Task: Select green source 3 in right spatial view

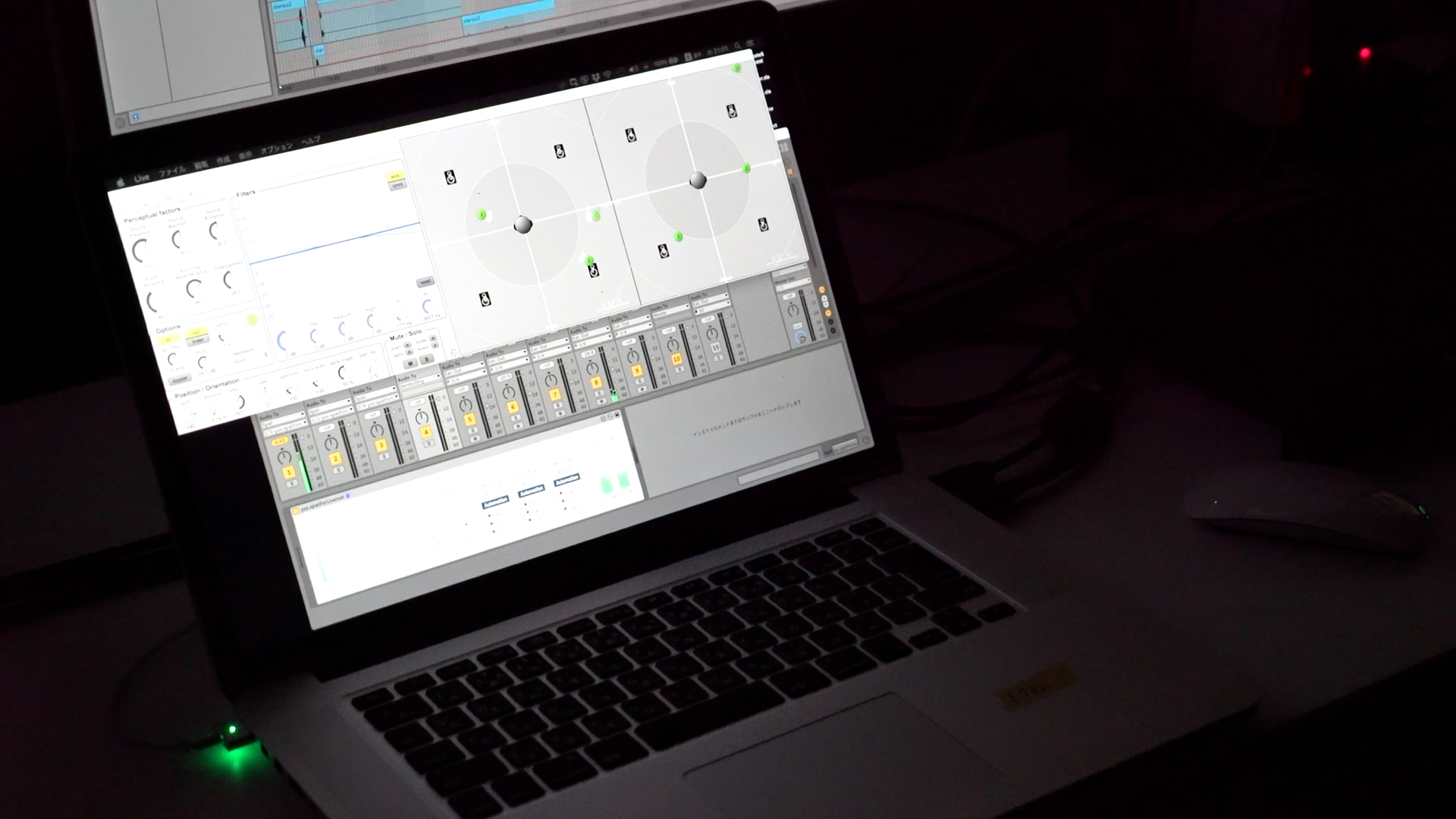Action: (x=679, y=237)
